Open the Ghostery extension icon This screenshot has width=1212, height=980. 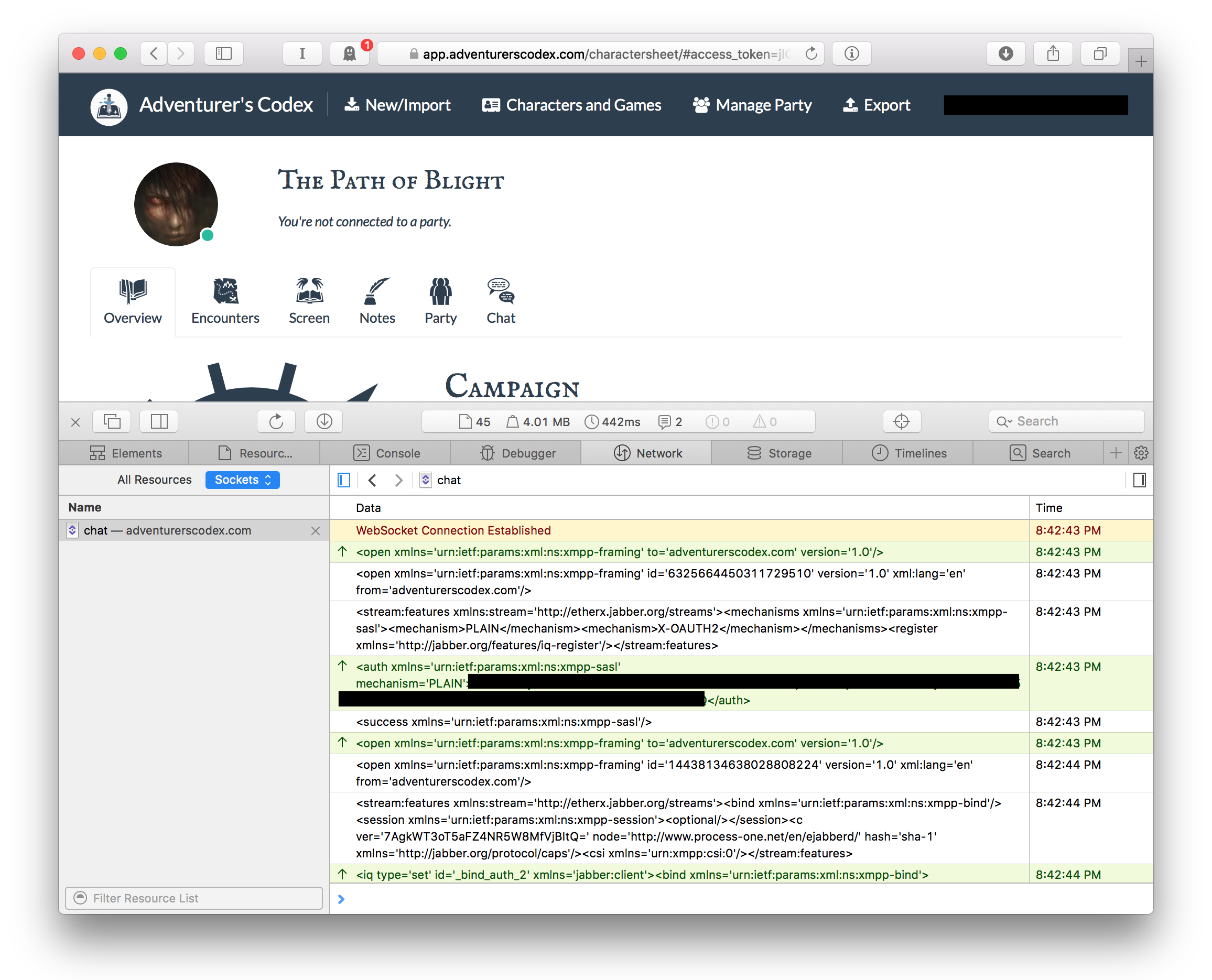[350, 53]
